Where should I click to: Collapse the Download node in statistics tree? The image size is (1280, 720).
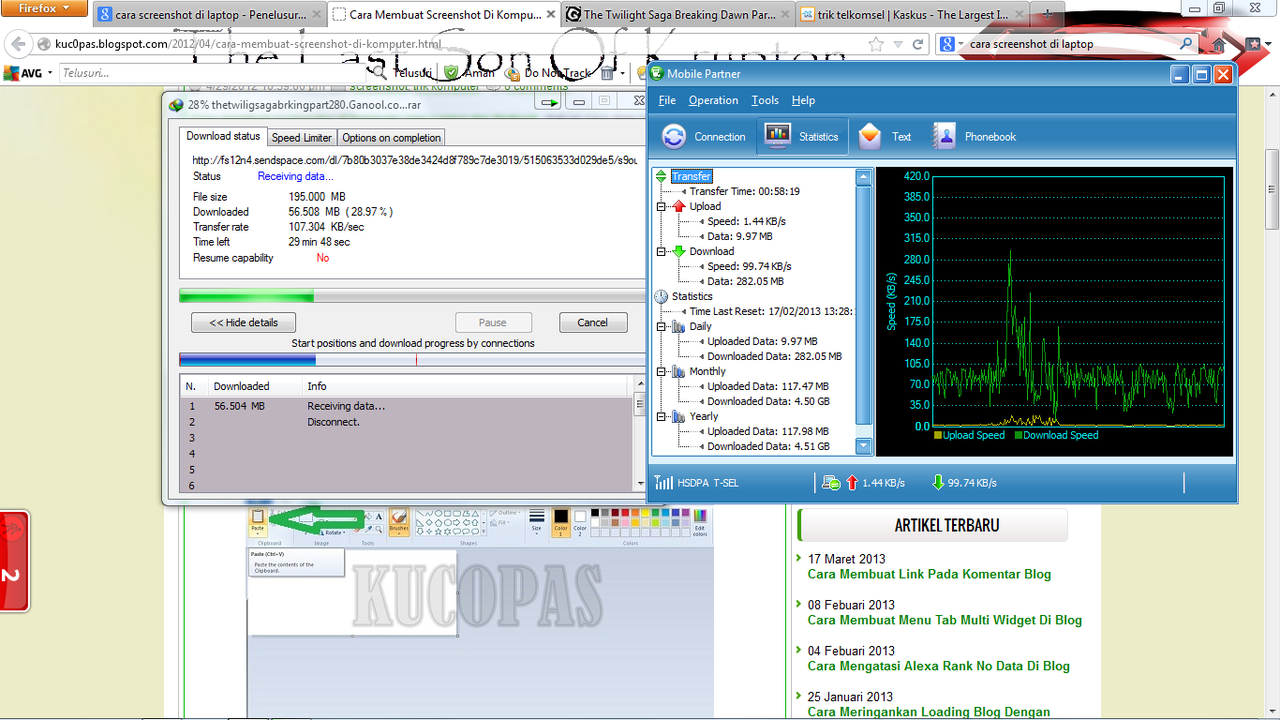(x=661, y=251)
